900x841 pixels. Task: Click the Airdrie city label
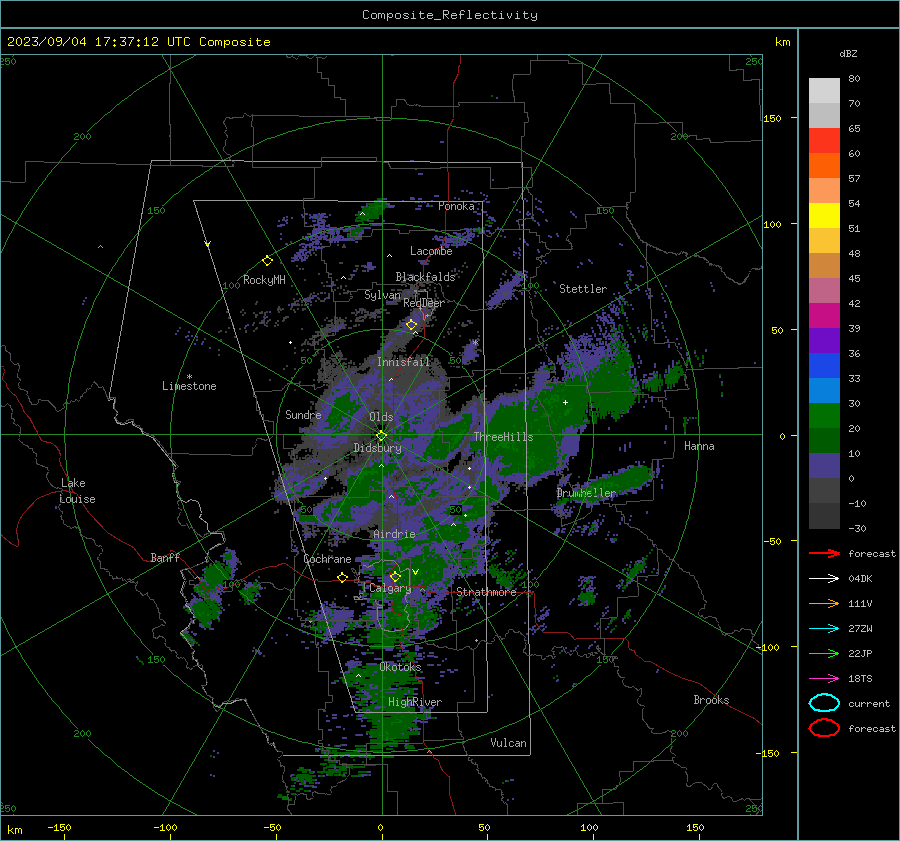394,534
